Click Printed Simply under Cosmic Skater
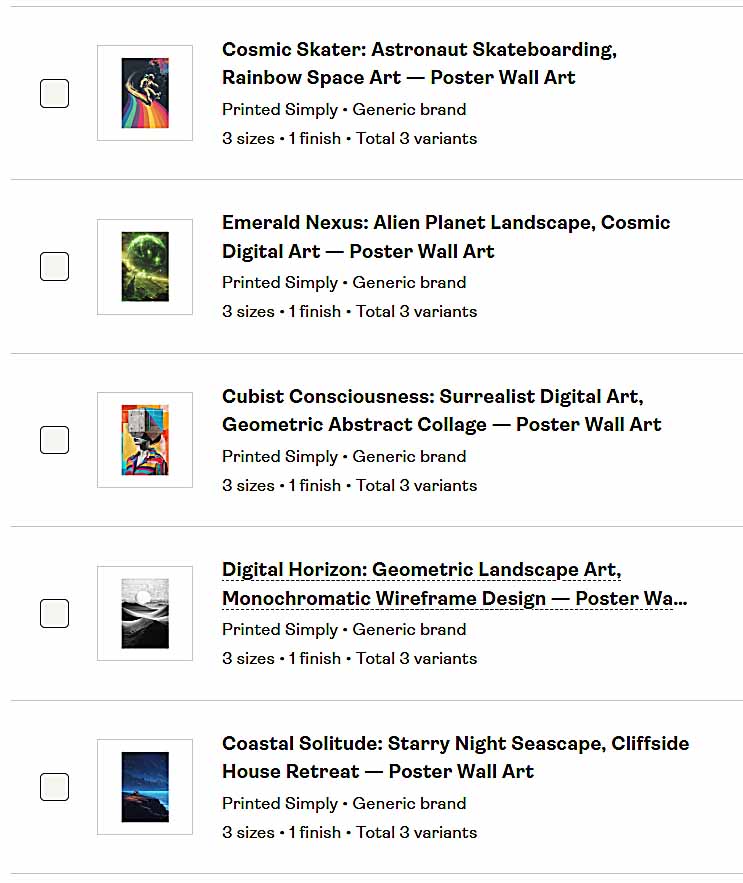 click(279, 109)
